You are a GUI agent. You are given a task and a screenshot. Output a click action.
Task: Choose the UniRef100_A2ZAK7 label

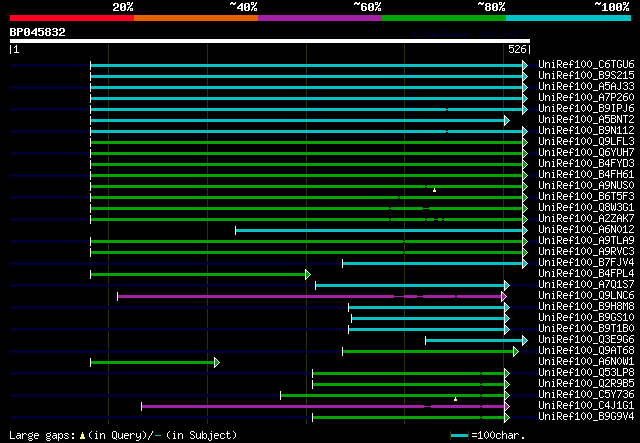[586, 218]
